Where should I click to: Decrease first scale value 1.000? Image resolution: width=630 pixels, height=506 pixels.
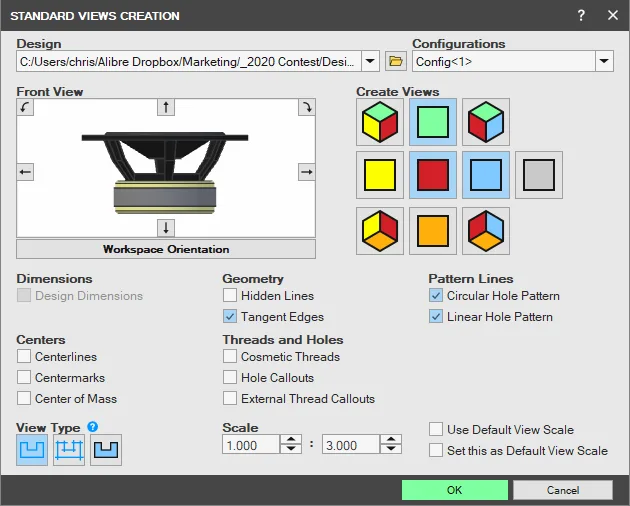(291, 449)
